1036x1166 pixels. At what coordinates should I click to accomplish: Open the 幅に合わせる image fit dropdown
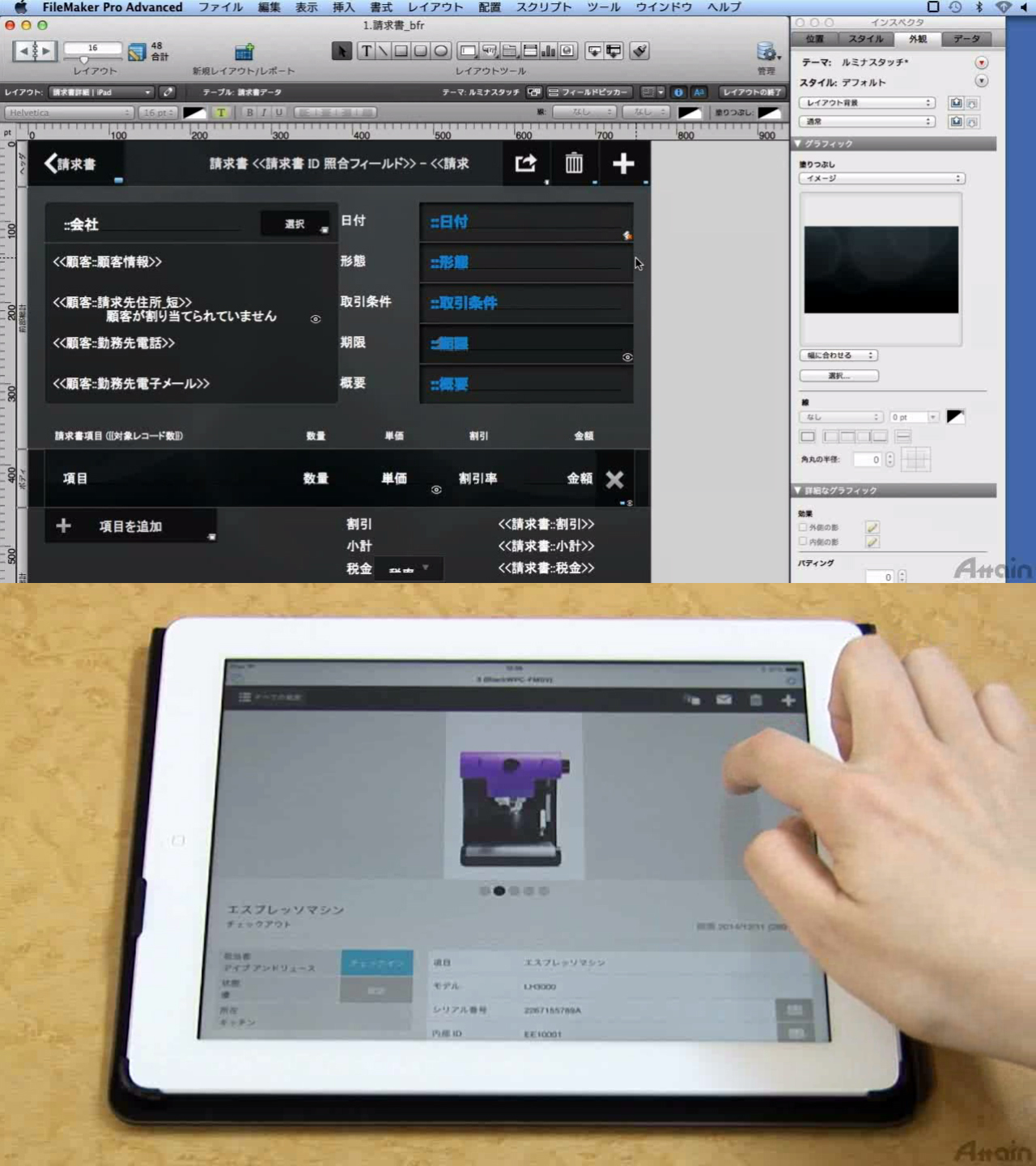point(839,355)
